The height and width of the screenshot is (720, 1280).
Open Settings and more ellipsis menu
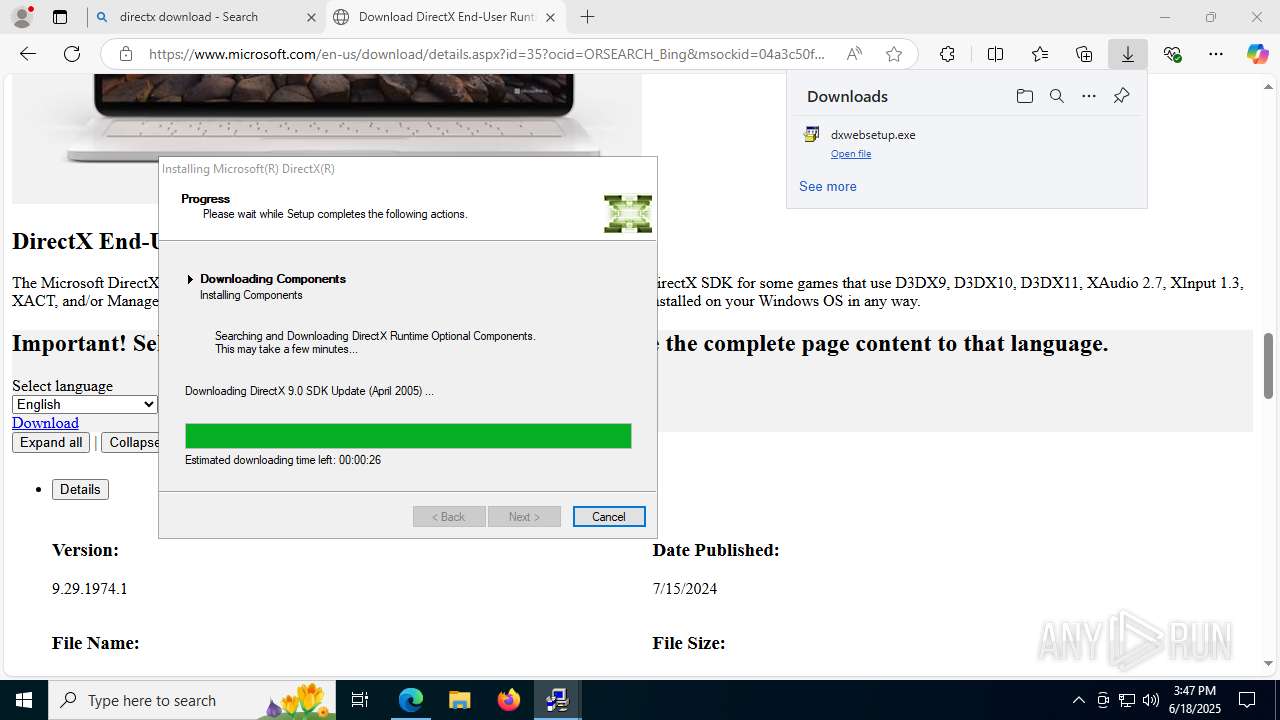[1216, 54]
